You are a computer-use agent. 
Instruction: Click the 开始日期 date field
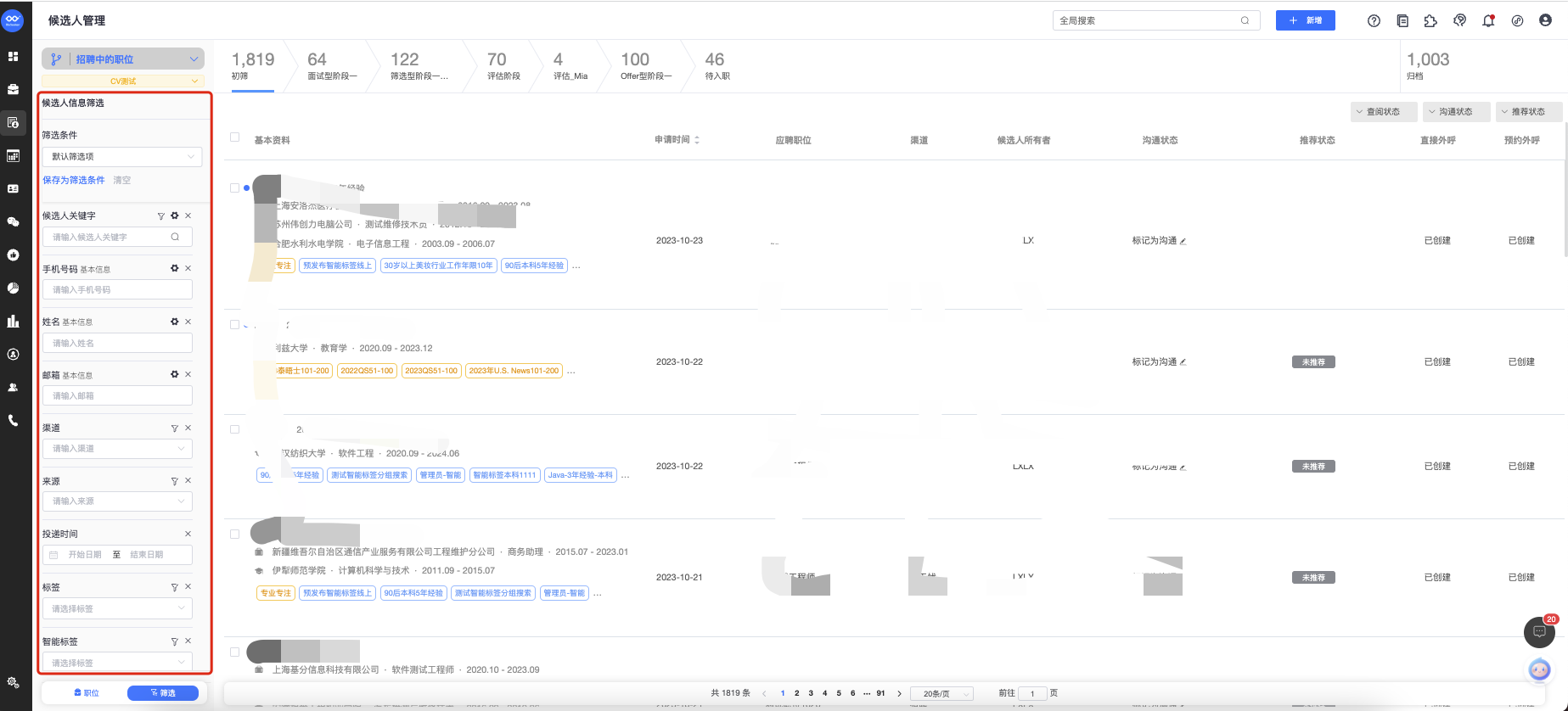pos(84,555)
